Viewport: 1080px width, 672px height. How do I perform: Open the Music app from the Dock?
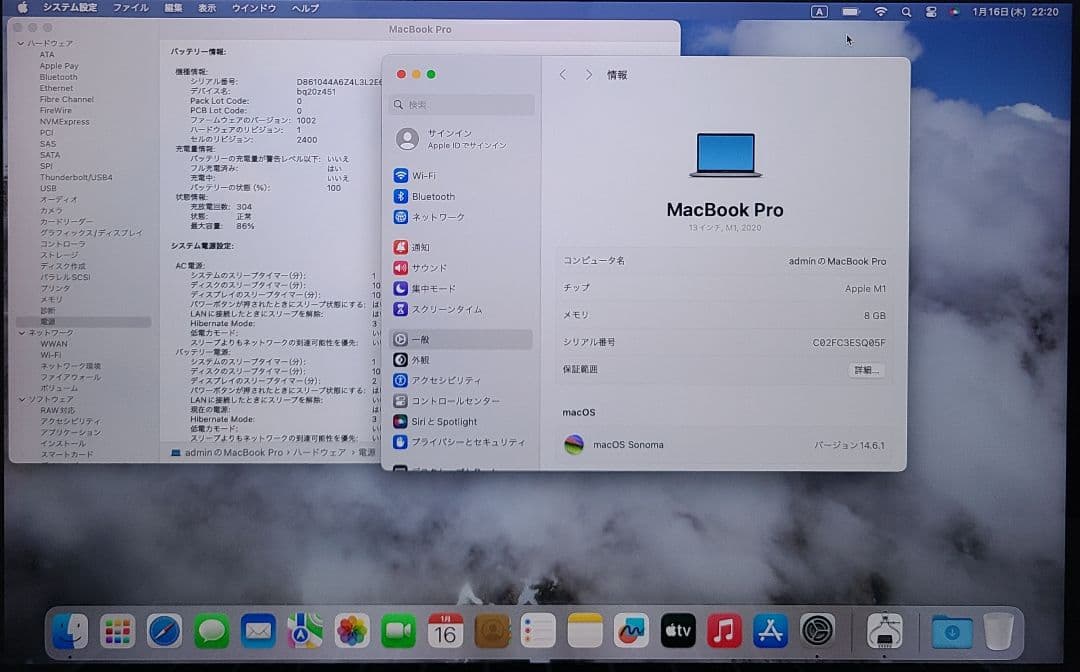(x=724, y=631)
